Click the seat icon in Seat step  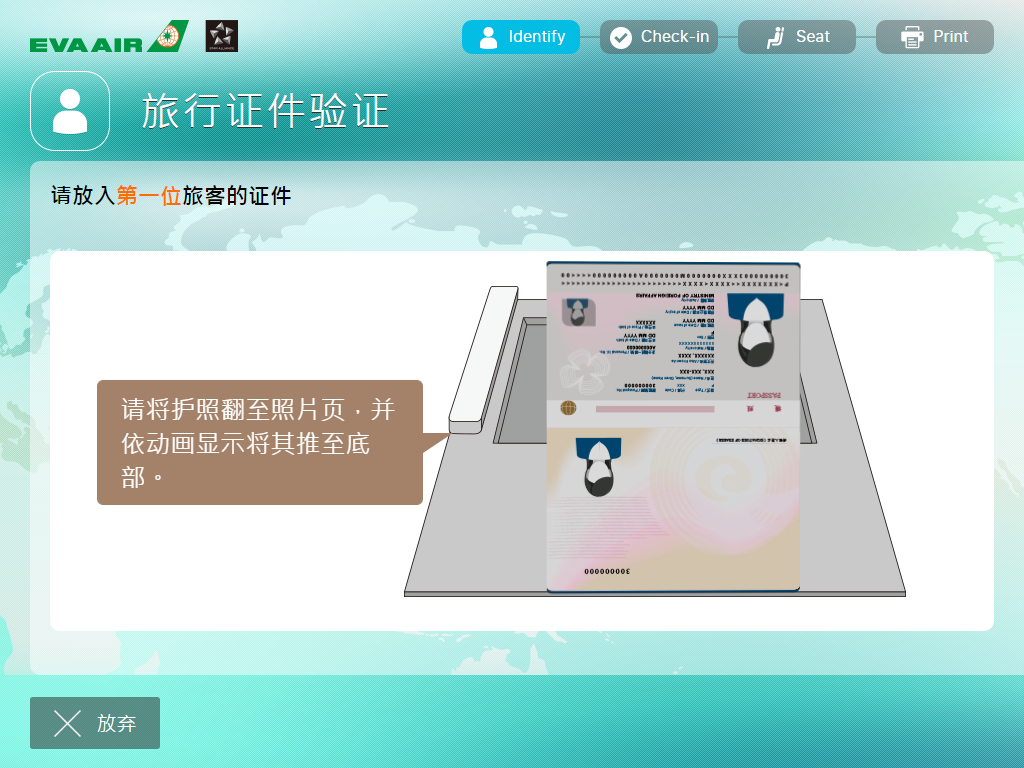pyautogui.click(x=775, y=37)
